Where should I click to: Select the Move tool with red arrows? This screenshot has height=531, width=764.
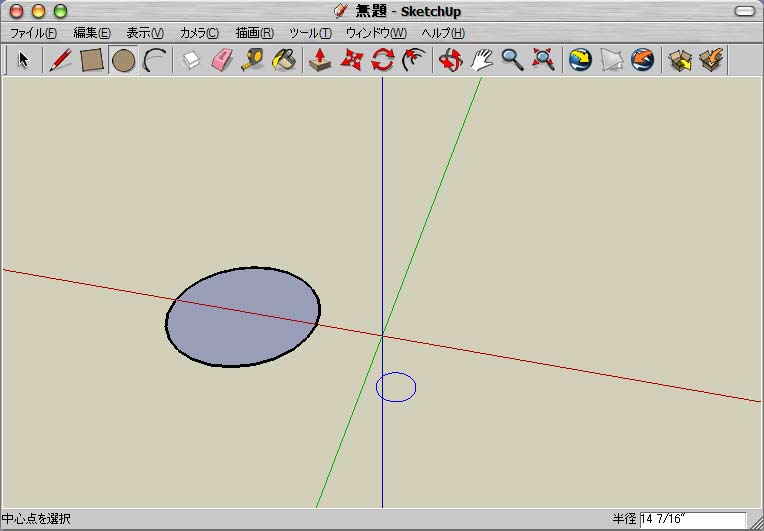(x=351, y=60)
